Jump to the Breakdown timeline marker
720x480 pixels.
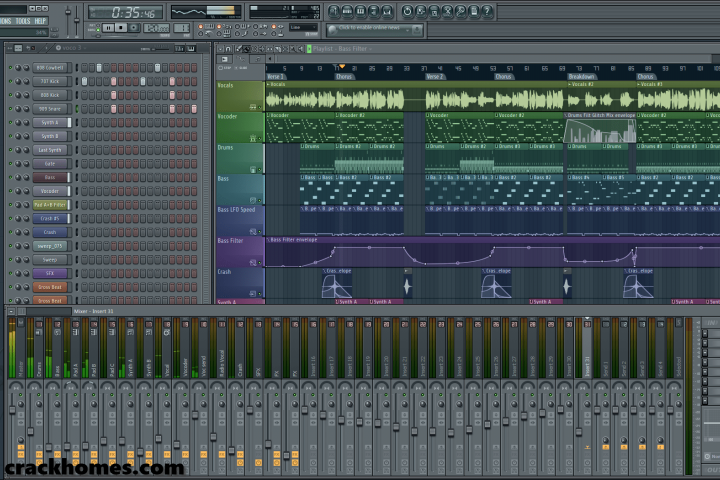pyautogui.click(x=581, y=77)
